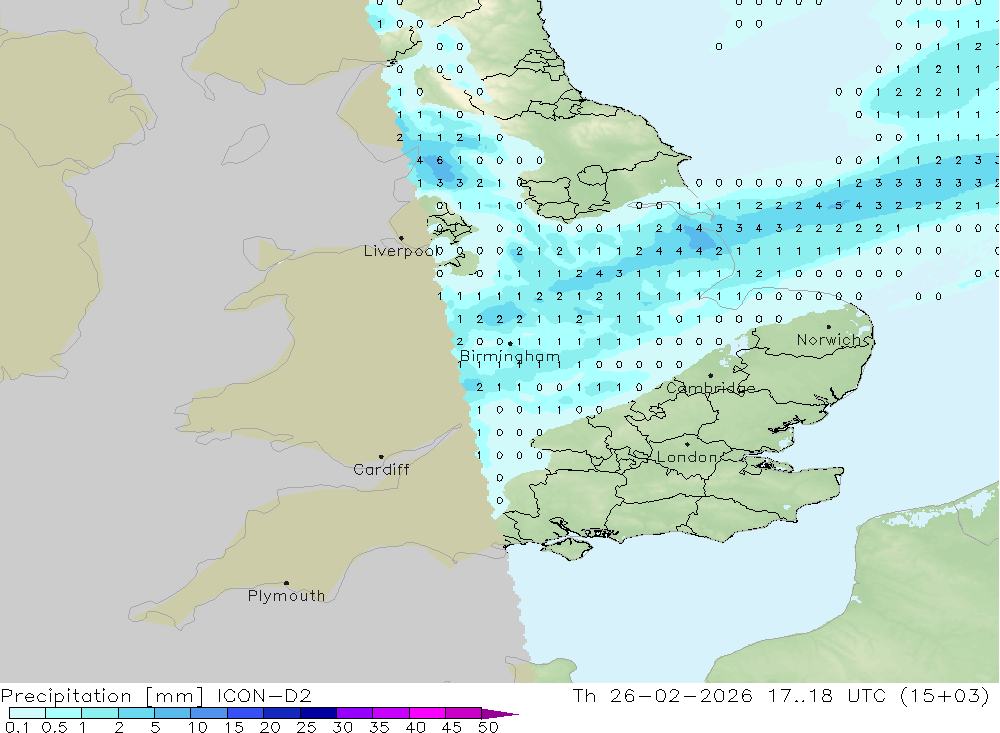Click the purple arrow tip ending the legend

[499, 713]
